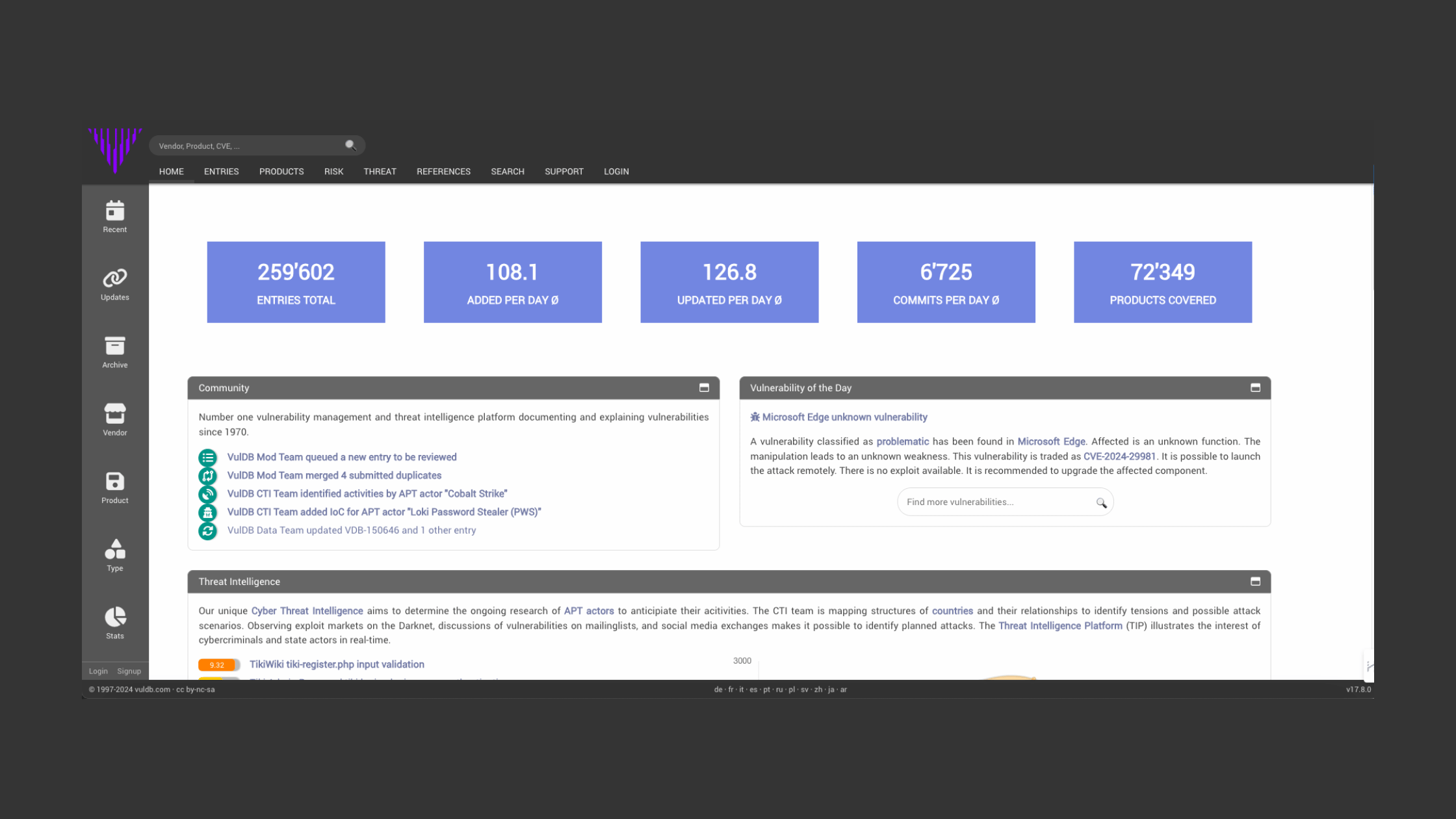Click the Data Team updated entry icon
This screenshot has width=1456, height=819.
pos(207,530)
